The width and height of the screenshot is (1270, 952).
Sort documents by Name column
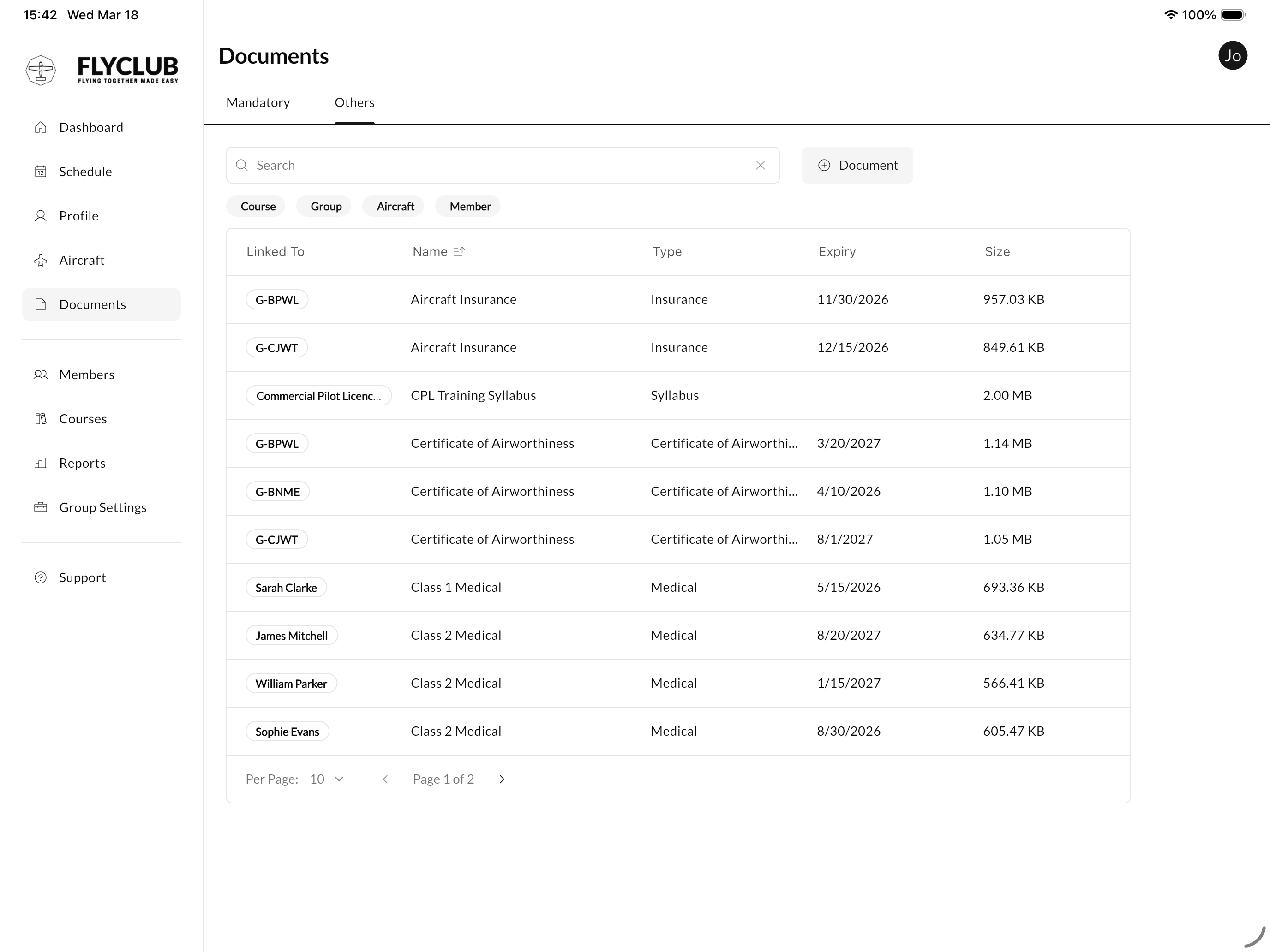point(439,251)
